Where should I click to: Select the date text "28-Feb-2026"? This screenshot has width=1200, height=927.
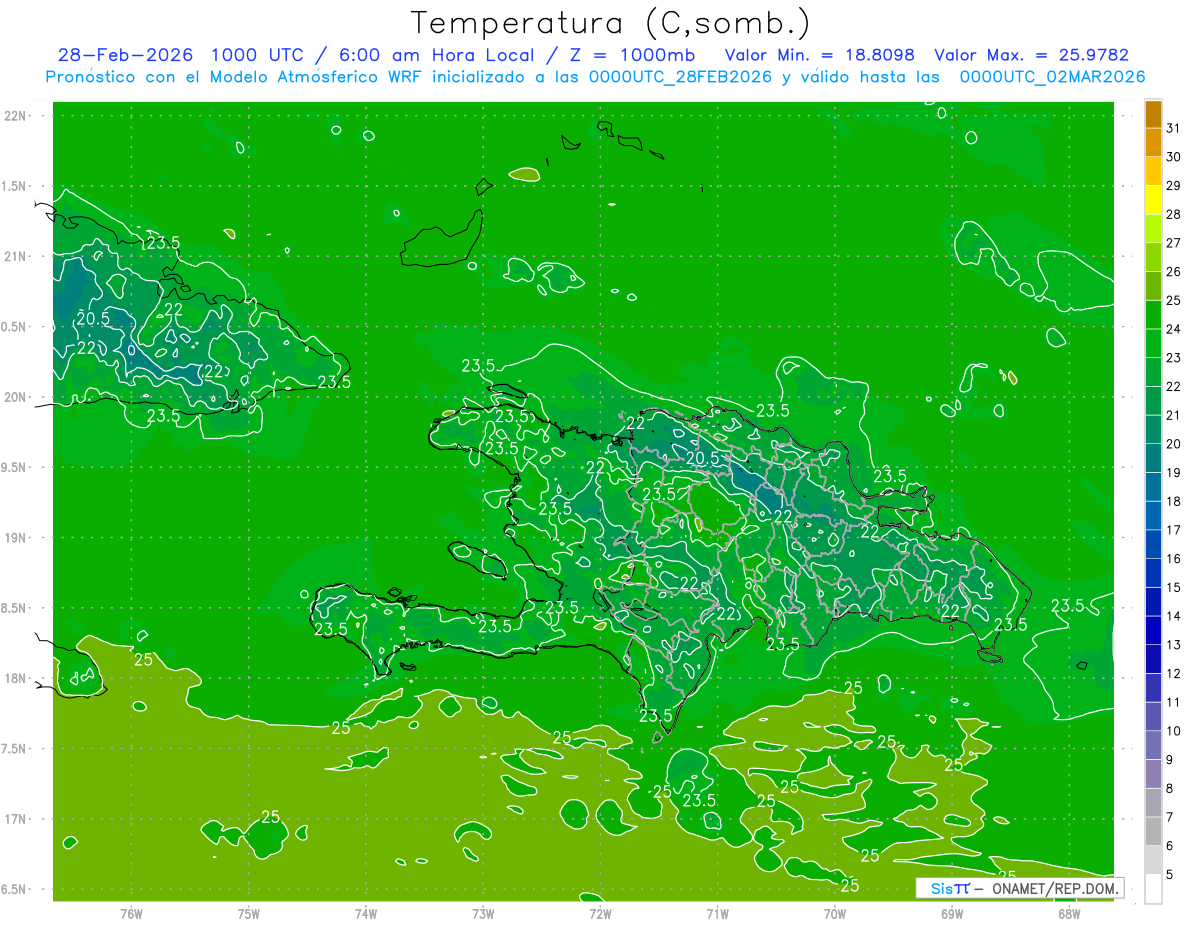[x=124, y=55]
